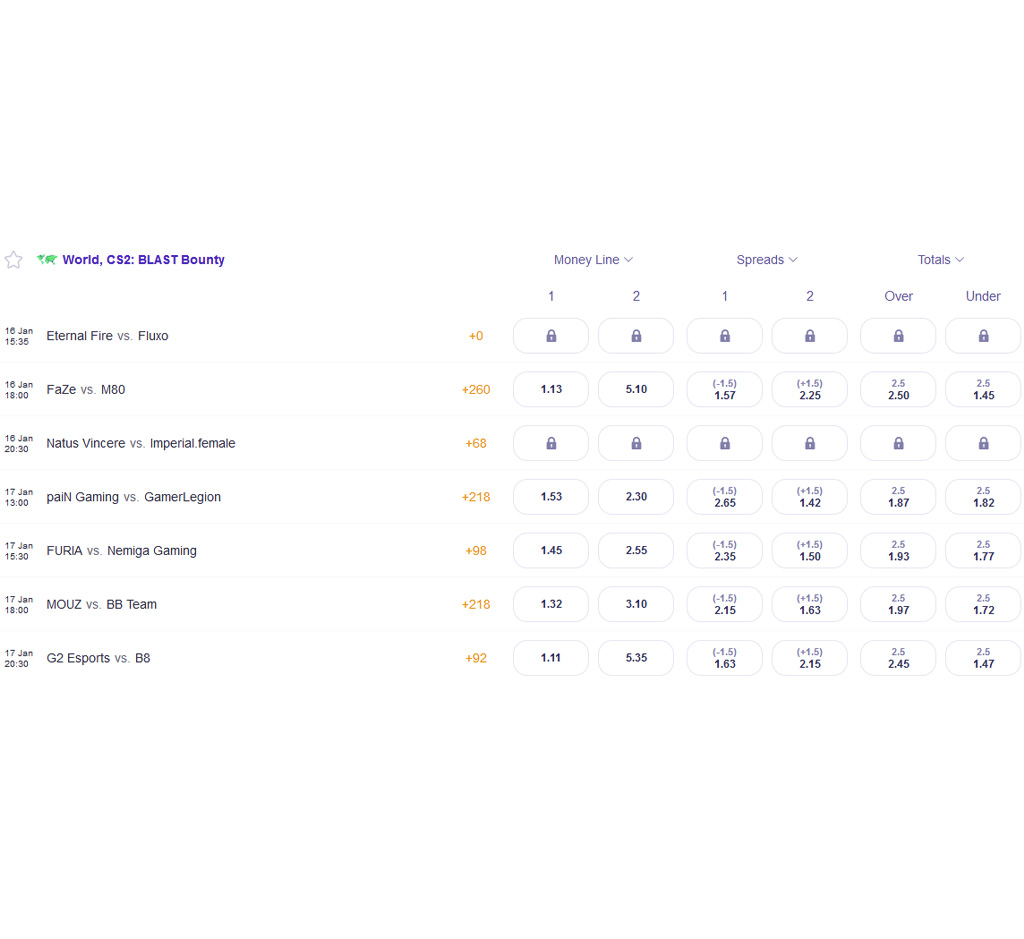Bet MOUZ to win at 1.32

[551, 604]
